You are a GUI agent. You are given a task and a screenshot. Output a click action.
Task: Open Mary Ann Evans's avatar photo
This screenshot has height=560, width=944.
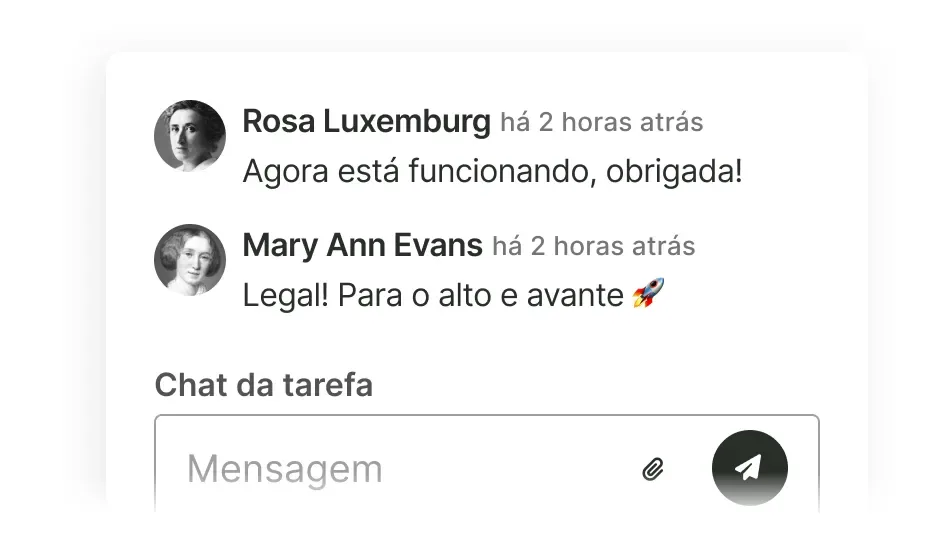[x=190, y=260]
